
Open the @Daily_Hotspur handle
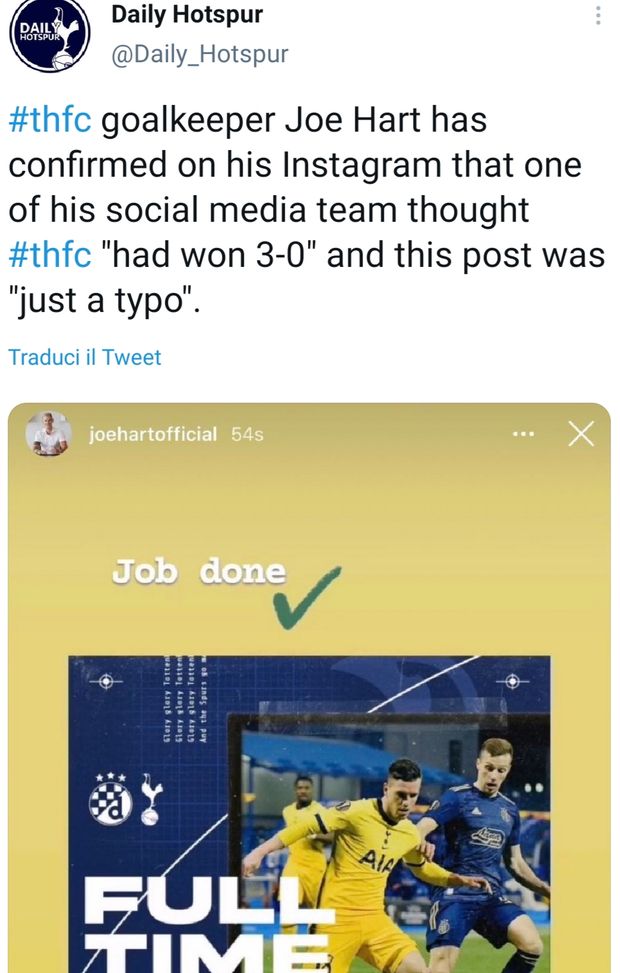[x=199, y=54]
